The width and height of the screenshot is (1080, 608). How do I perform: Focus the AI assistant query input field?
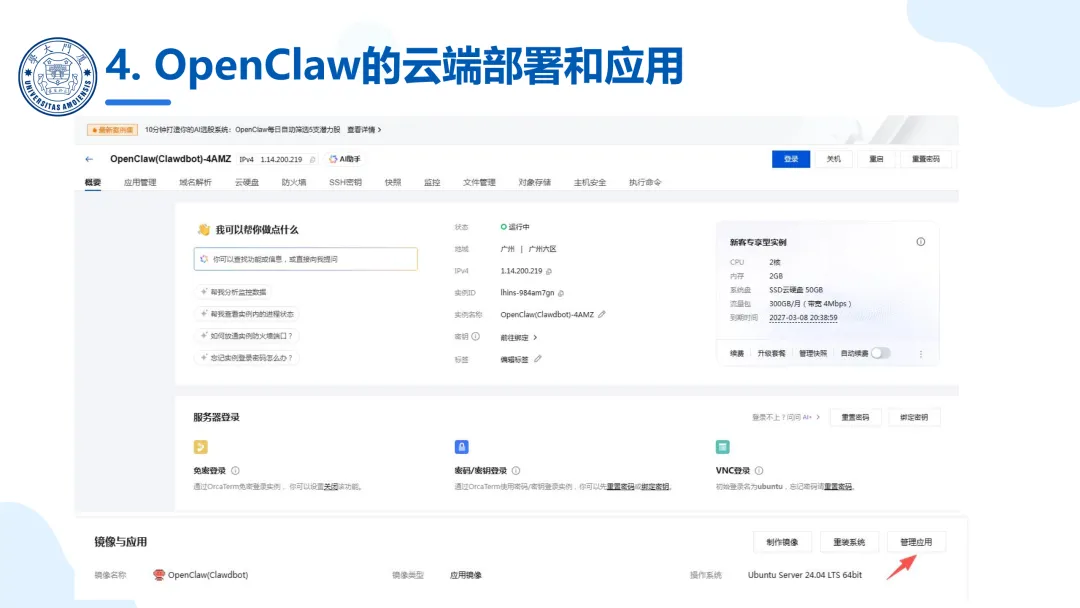coord(306,259)
